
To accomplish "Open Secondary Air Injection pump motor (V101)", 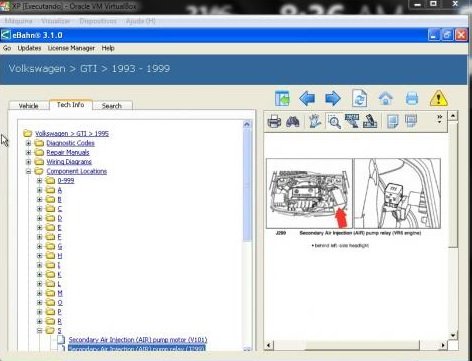I will [x=138, y=340].
